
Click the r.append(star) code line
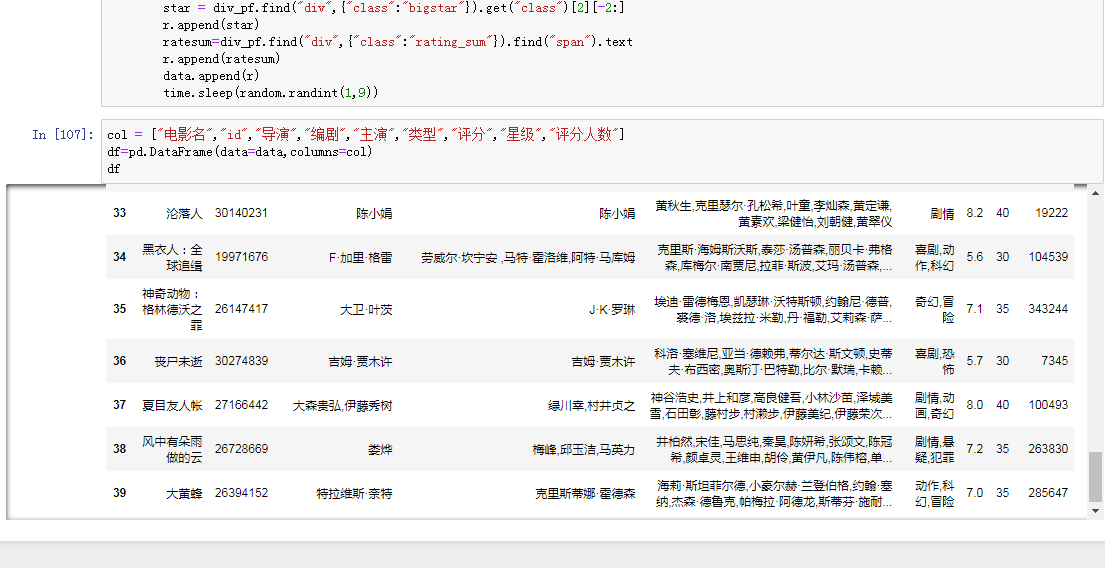(x=211, y=25)
